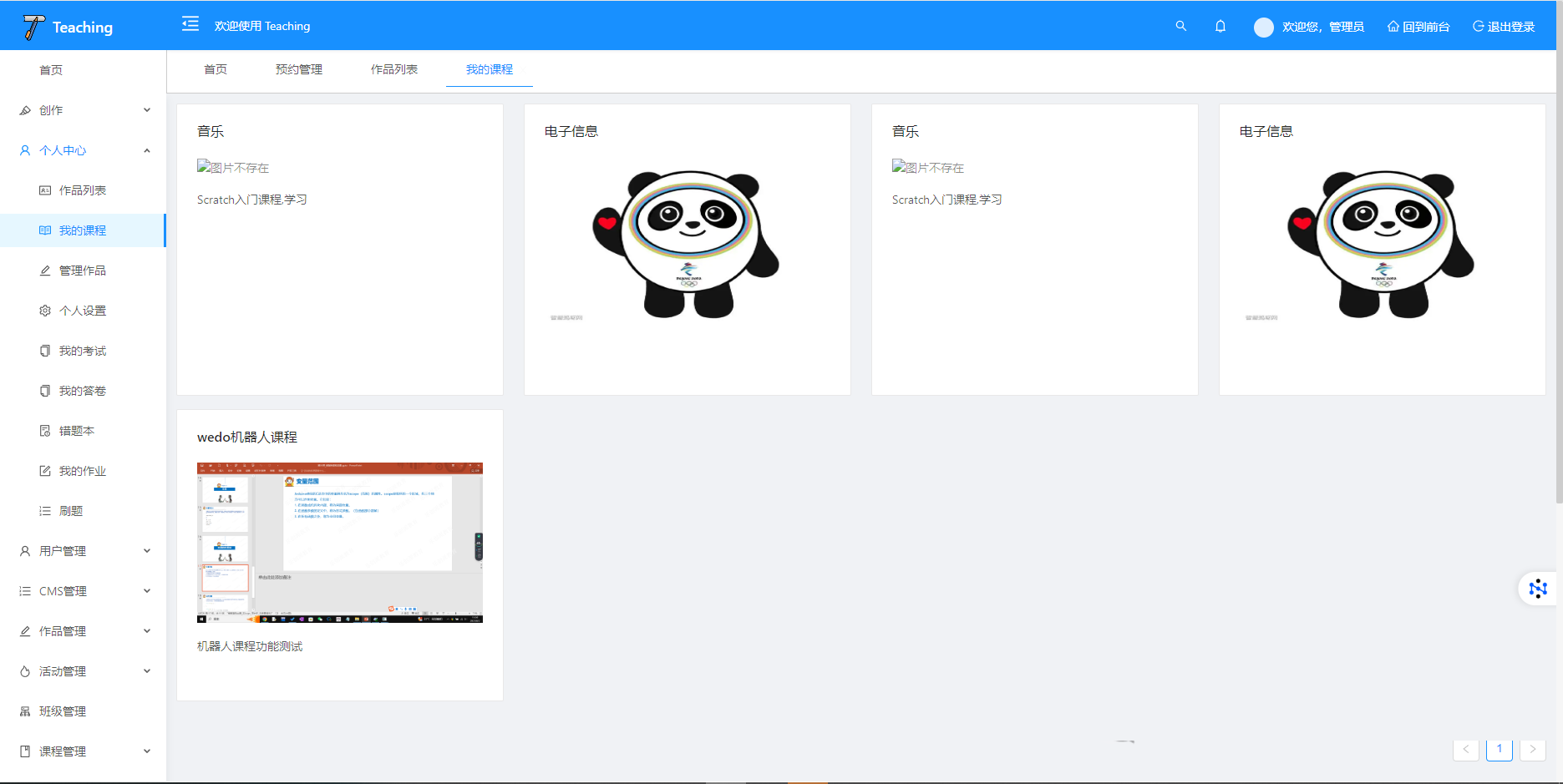This screenshot has width=1563, height=784.
Task: Open the wedo机器人课程 screenshot thumbnail
Action: [x=339, y=543]
